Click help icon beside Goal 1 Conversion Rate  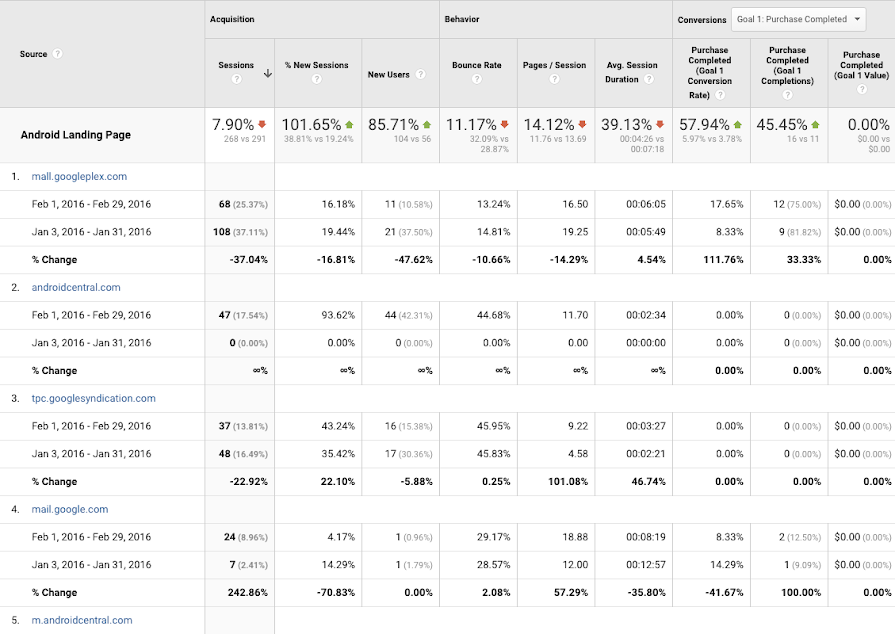[x=720, y=95]
